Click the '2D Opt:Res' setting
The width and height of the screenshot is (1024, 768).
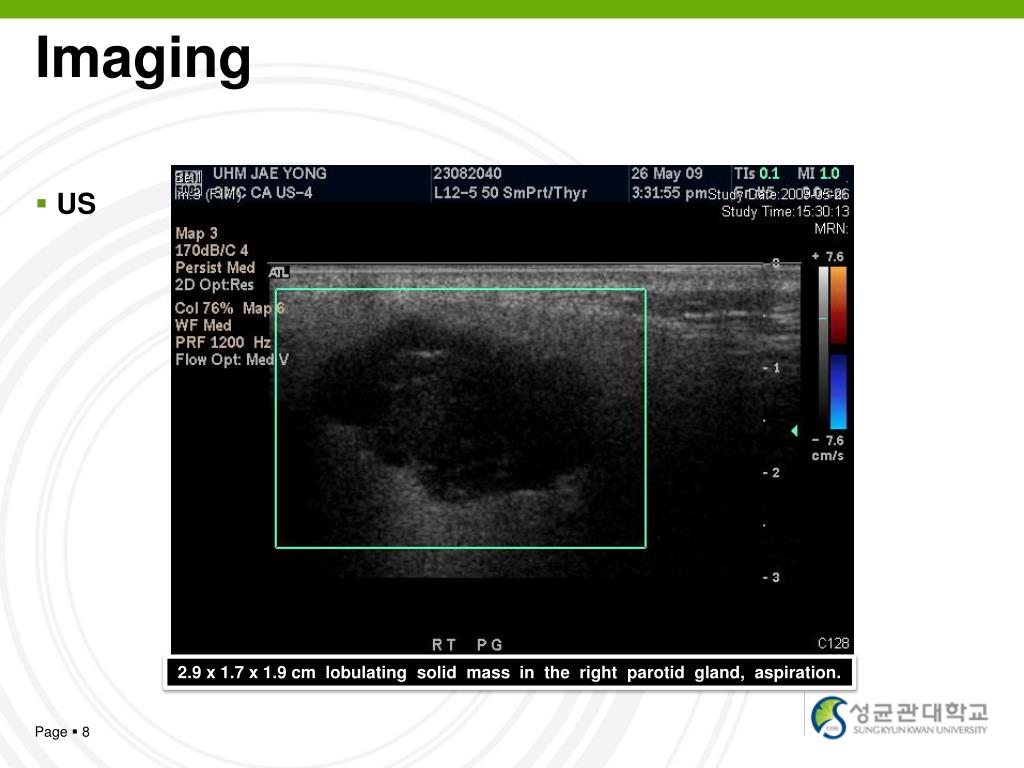point(214,285)
